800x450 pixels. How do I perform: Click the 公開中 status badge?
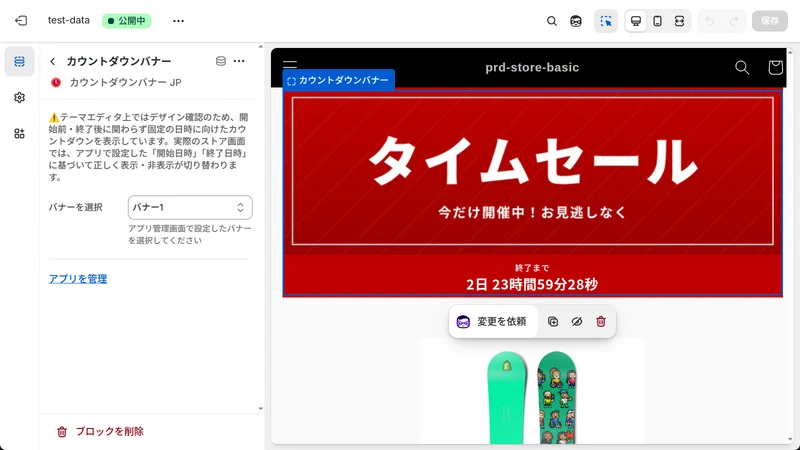(x=127, y=21)
